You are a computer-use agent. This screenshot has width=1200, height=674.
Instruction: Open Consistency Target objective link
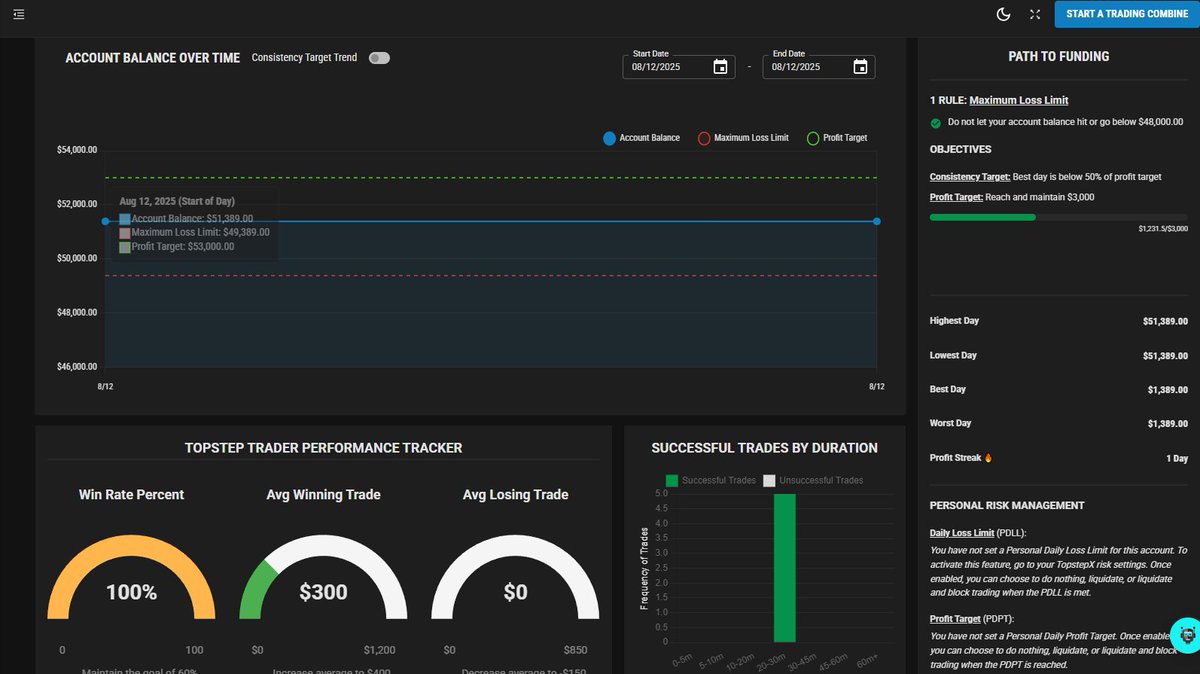[x=970, y=177]
